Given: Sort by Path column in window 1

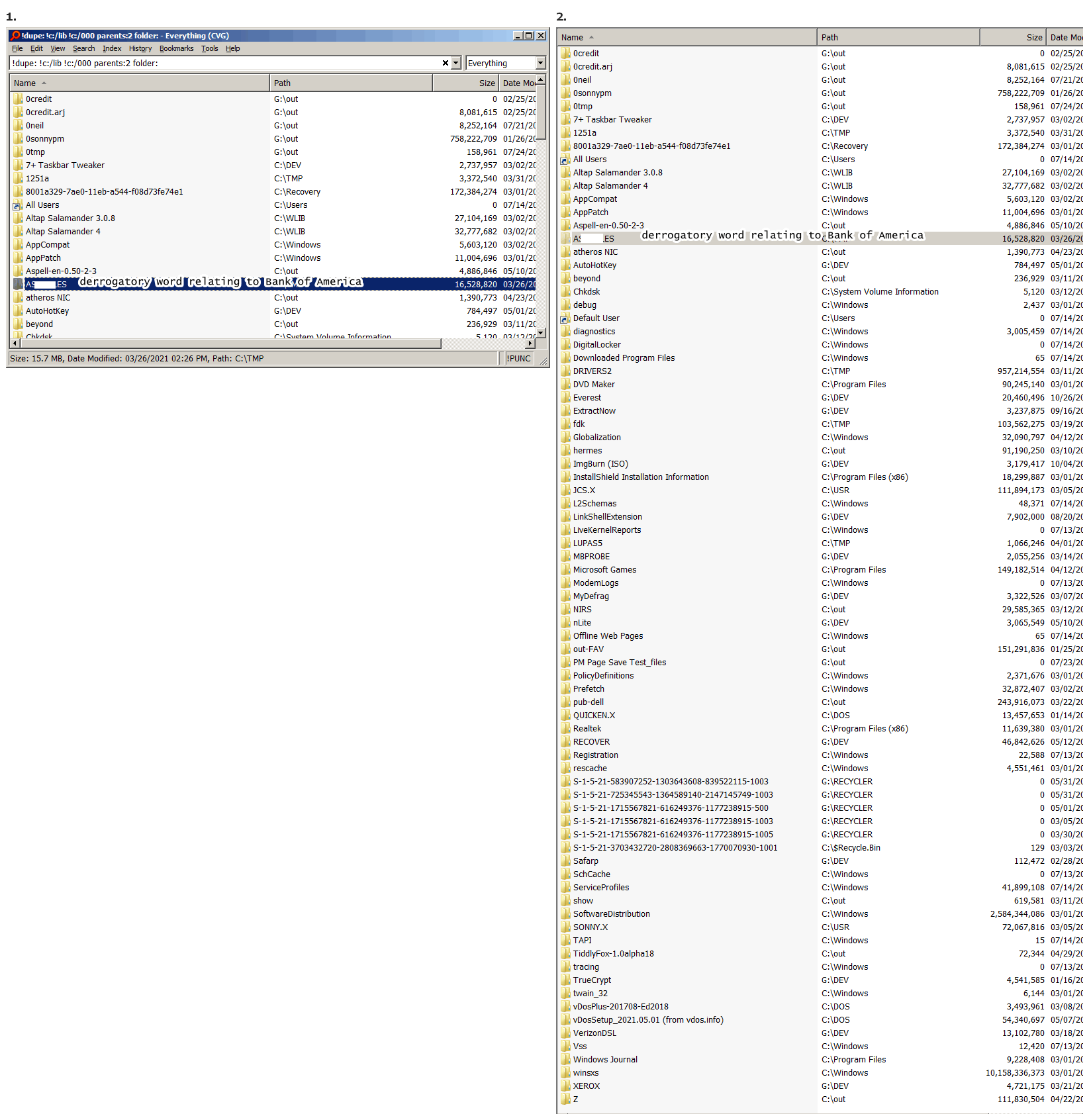Looking at the screenshot, I should coord(351,83).
